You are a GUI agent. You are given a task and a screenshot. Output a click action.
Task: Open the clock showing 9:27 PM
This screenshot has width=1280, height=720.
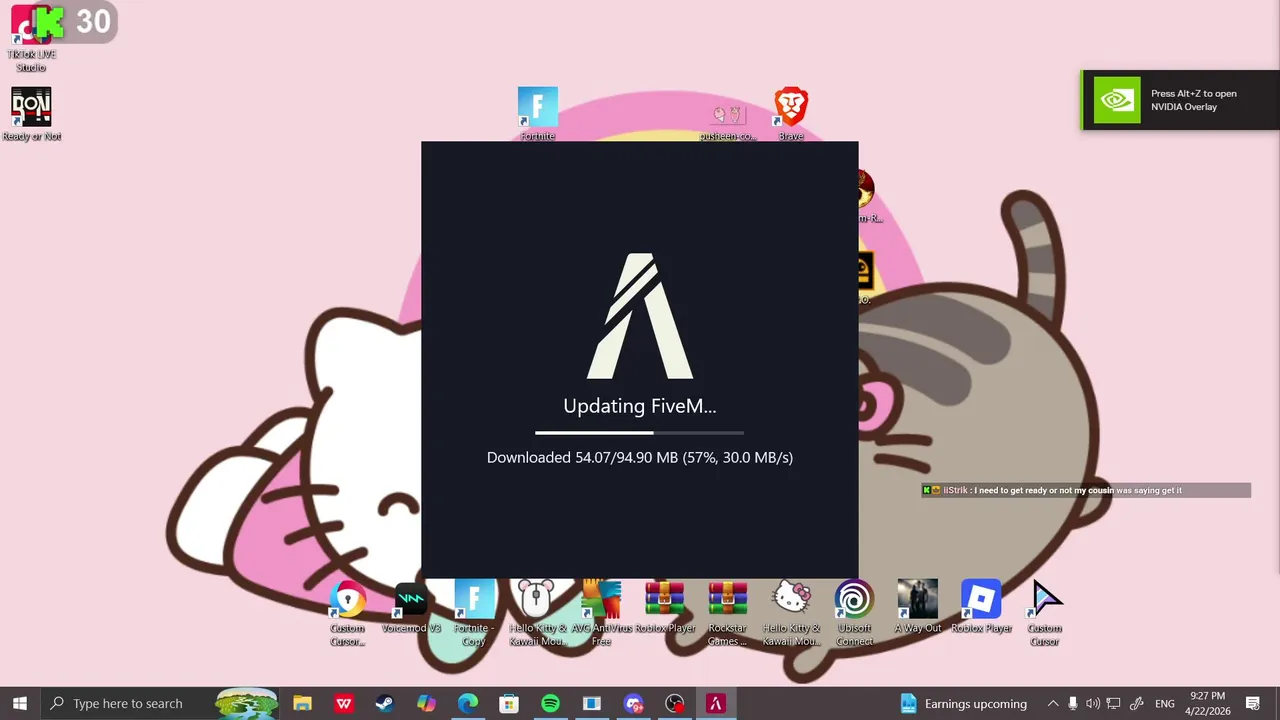point(1208,703)
